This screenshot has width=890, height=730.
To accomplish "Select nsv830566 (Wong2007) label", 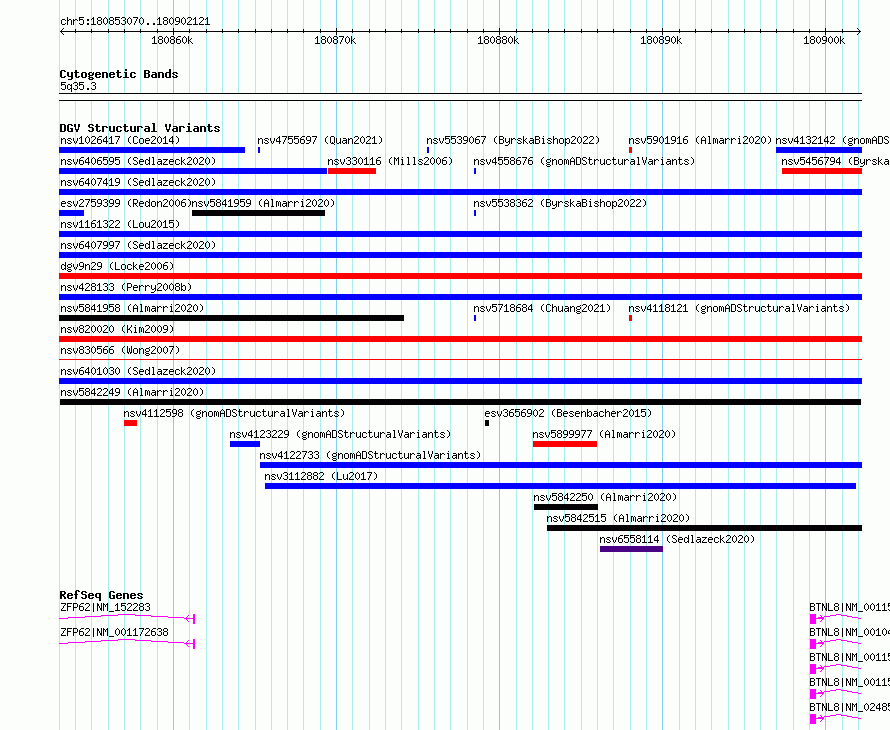I will pyautogui.click(x=120, y=350).
